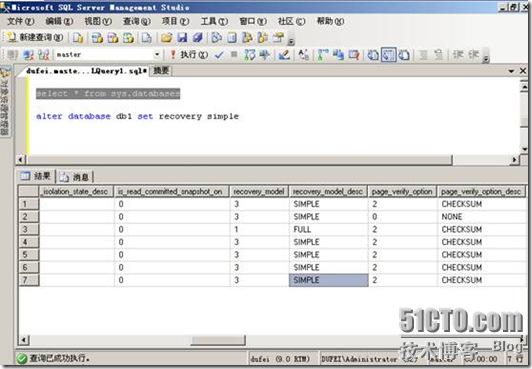This screenshot has height=369, width=532.
Task: Open the master database dropdown
Action: point(157,54)
